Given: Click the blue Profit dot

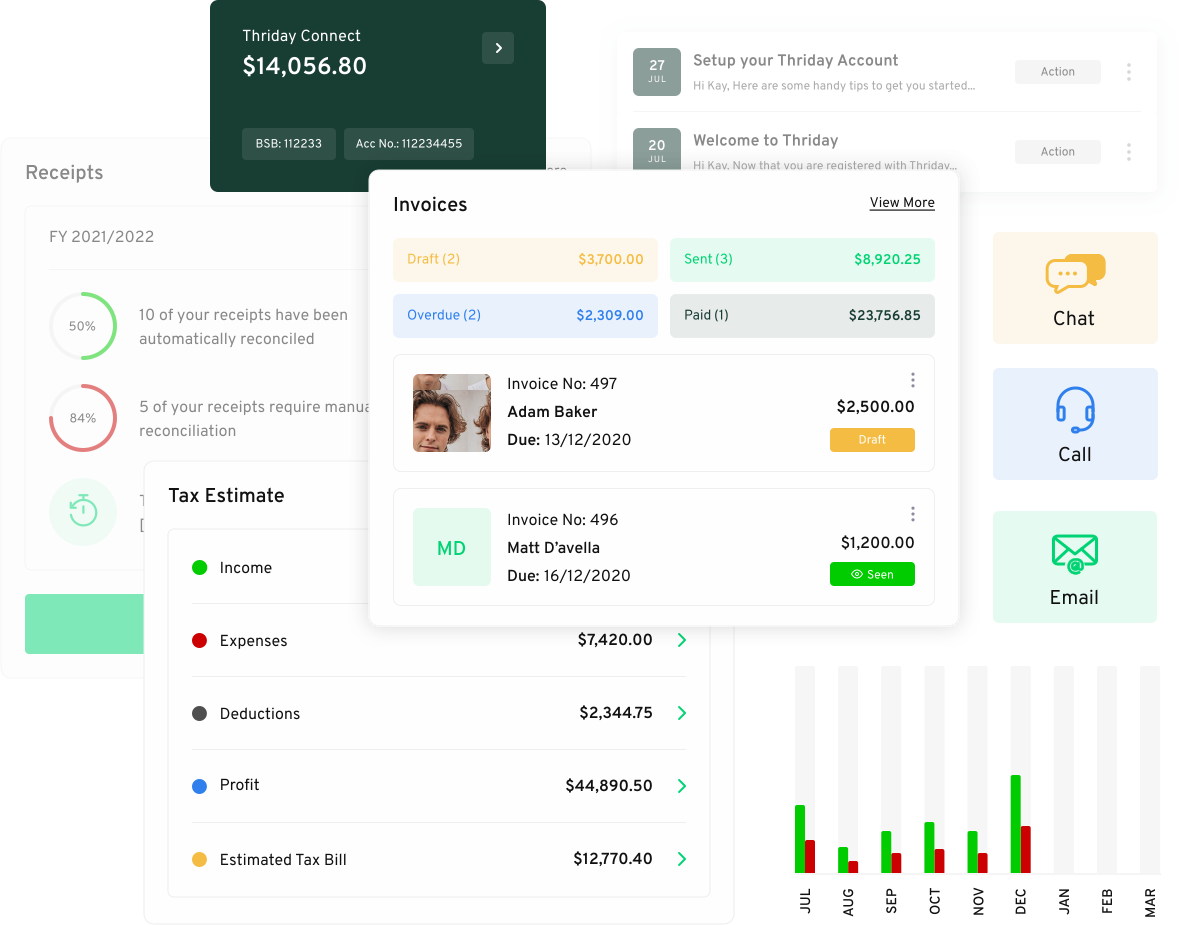Looking at the screenshot, I should 199,787.
